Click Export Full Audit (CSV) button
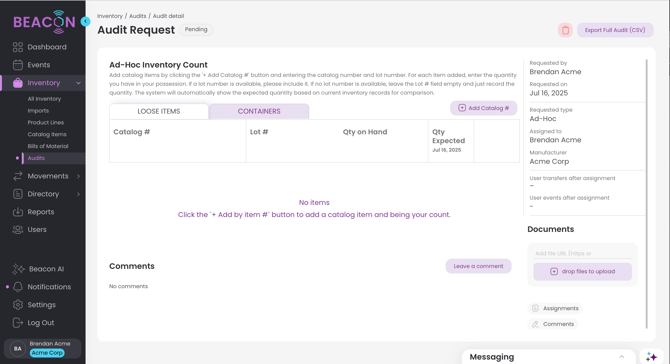The image size is (670, 364). tap(615, 30)
